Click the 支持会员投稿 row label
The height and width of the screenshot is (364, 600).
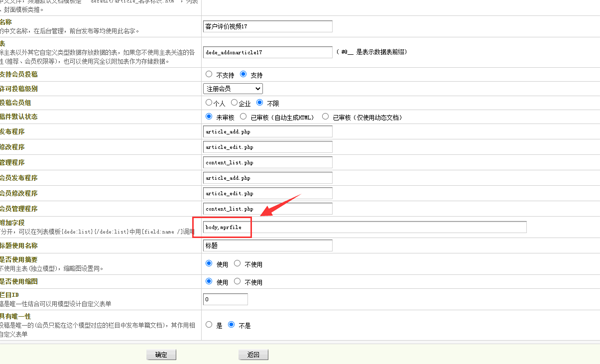click(x=19, y=74)
